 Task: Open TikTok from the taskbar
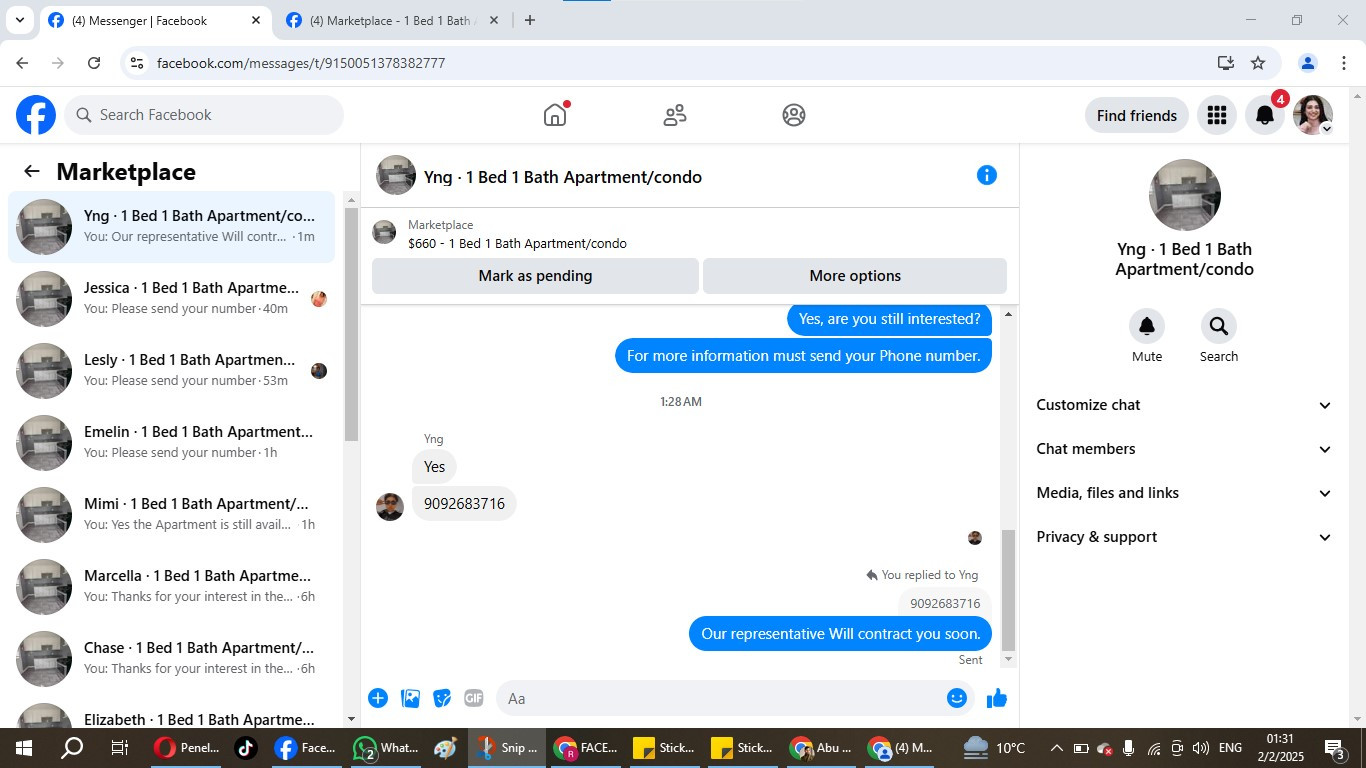click(x=246, y=748)
